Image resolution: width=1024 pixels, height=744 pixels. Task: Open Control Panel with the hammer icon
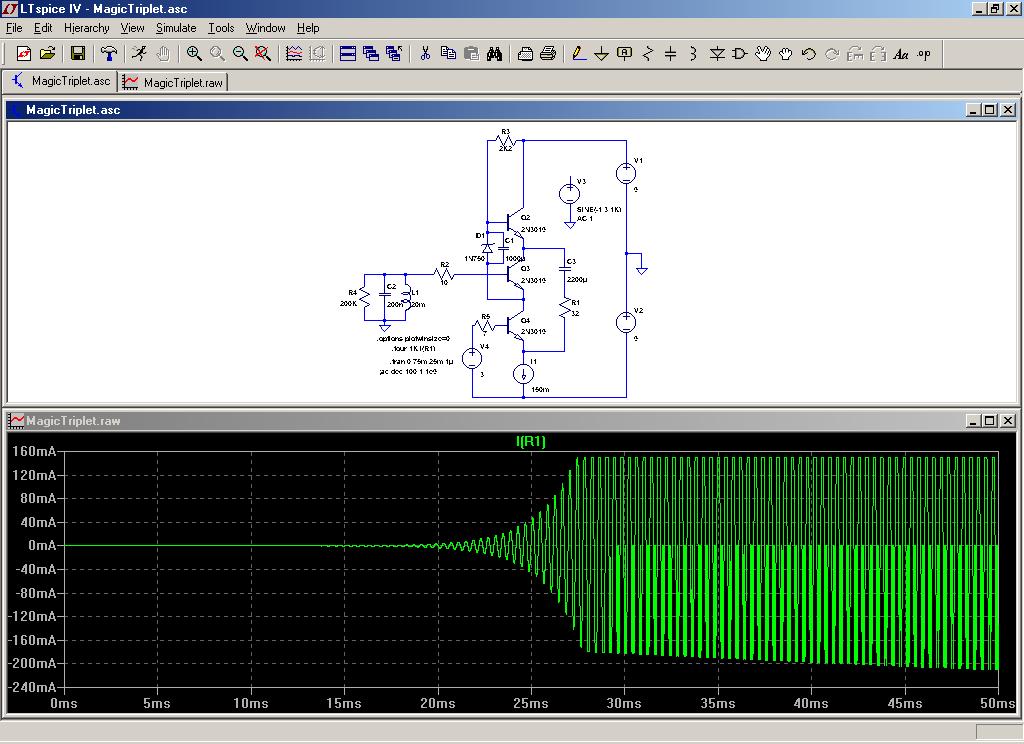108,54
